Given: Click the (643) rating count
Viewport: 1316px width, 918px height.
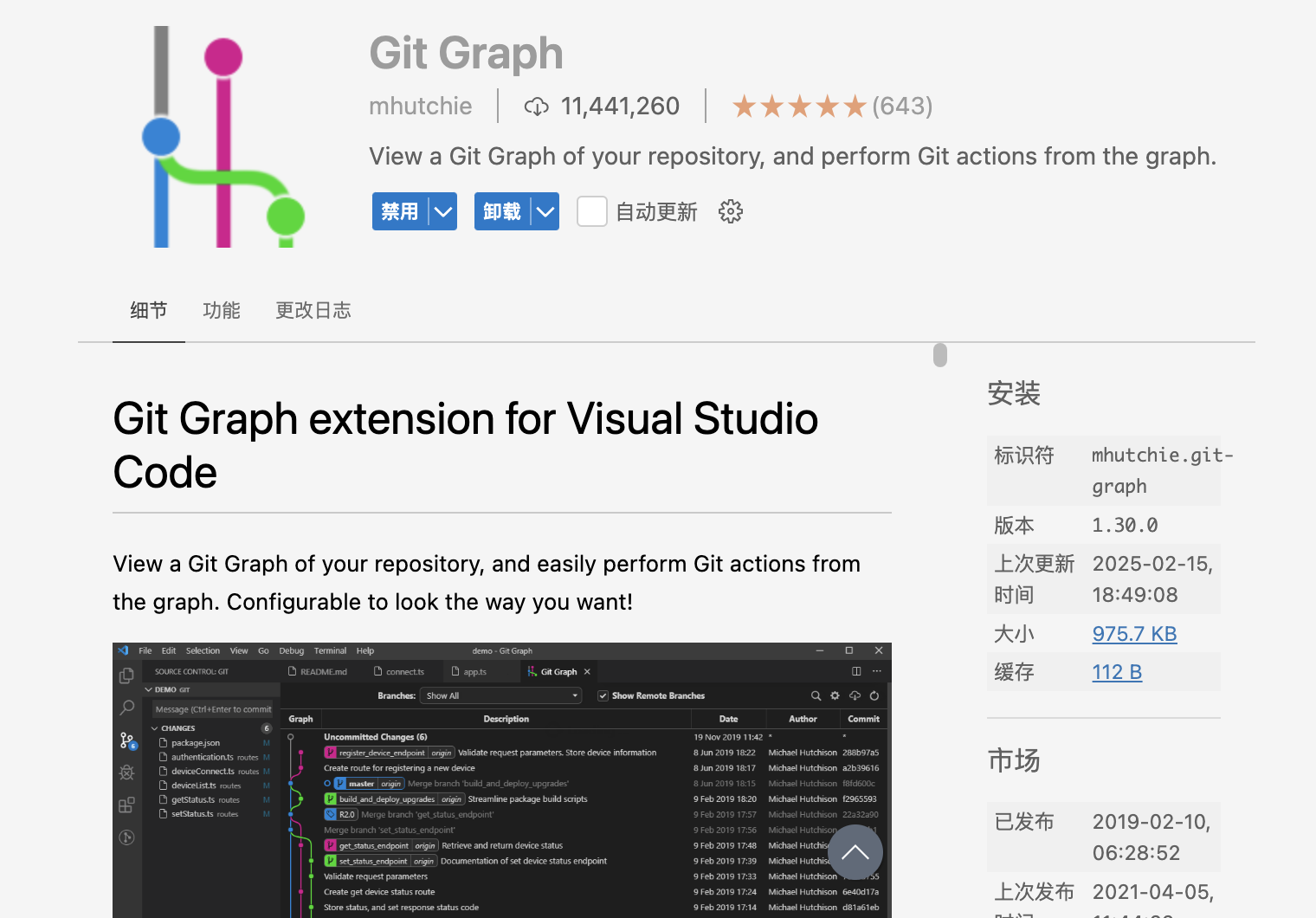Looking at the screenshot, I should pos(902,107).
